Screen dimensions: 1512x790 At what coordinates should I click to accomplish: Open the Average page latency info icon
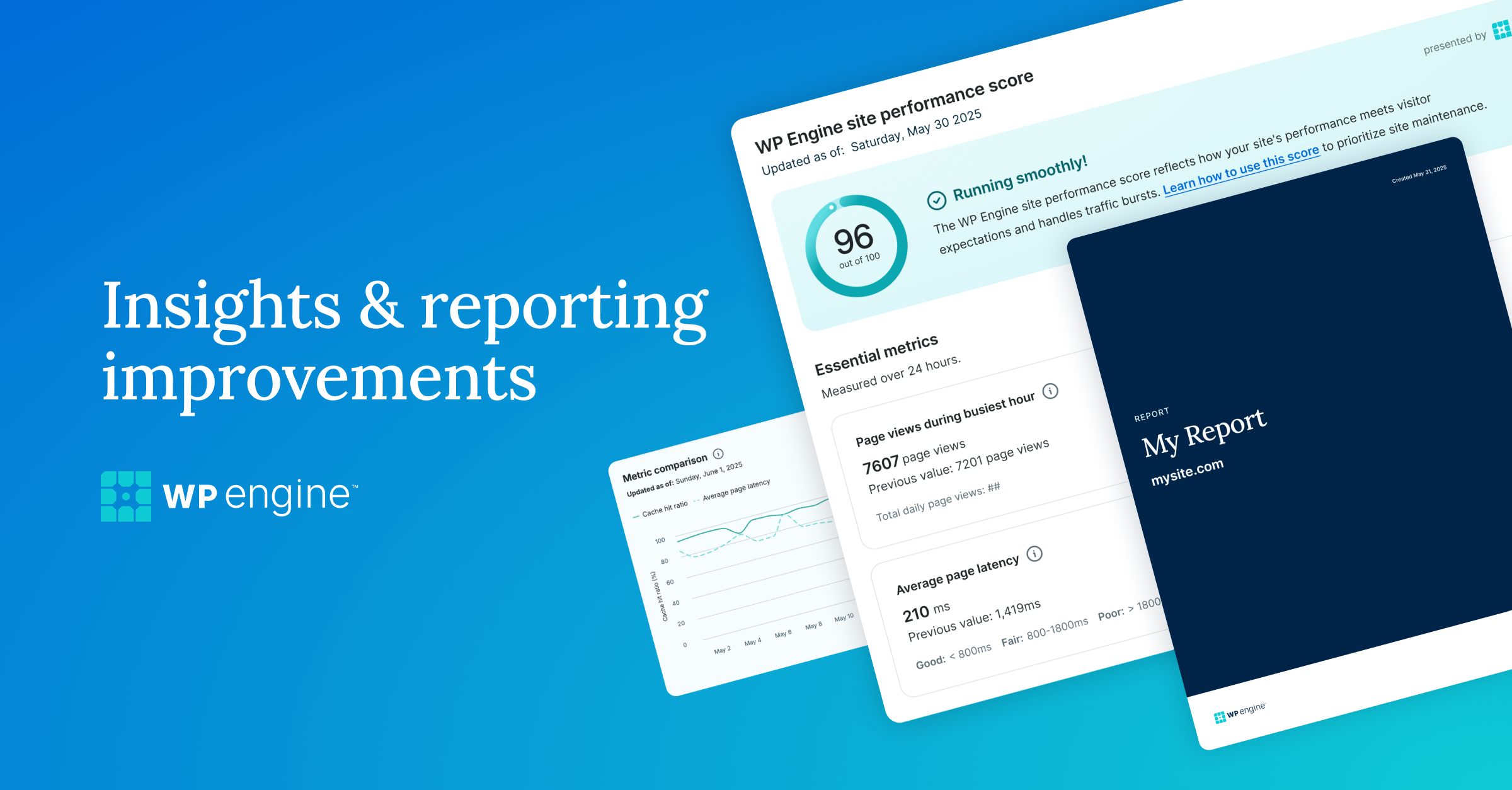(1035, 554)
